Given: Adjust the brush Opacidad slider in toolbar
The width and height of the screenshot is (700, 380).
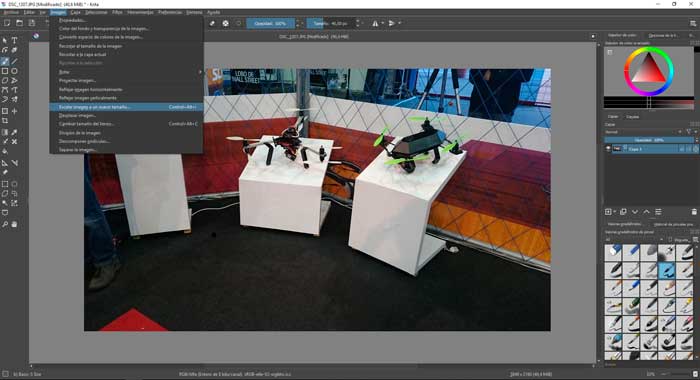Looking at the screenshot, I should pos(271,23).
